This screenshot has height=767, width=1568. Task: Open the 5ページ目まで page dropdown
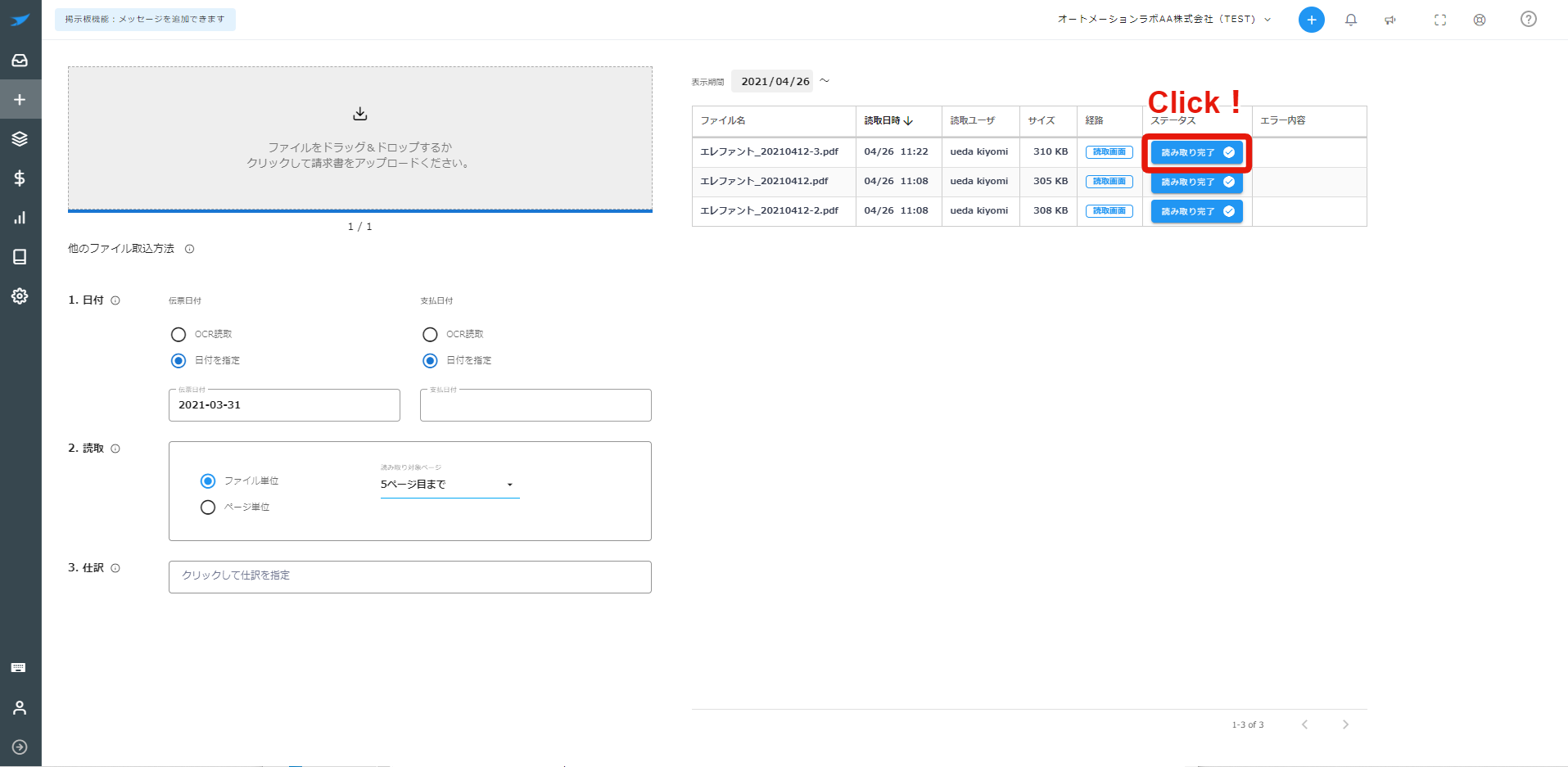(x=450, y=485)
